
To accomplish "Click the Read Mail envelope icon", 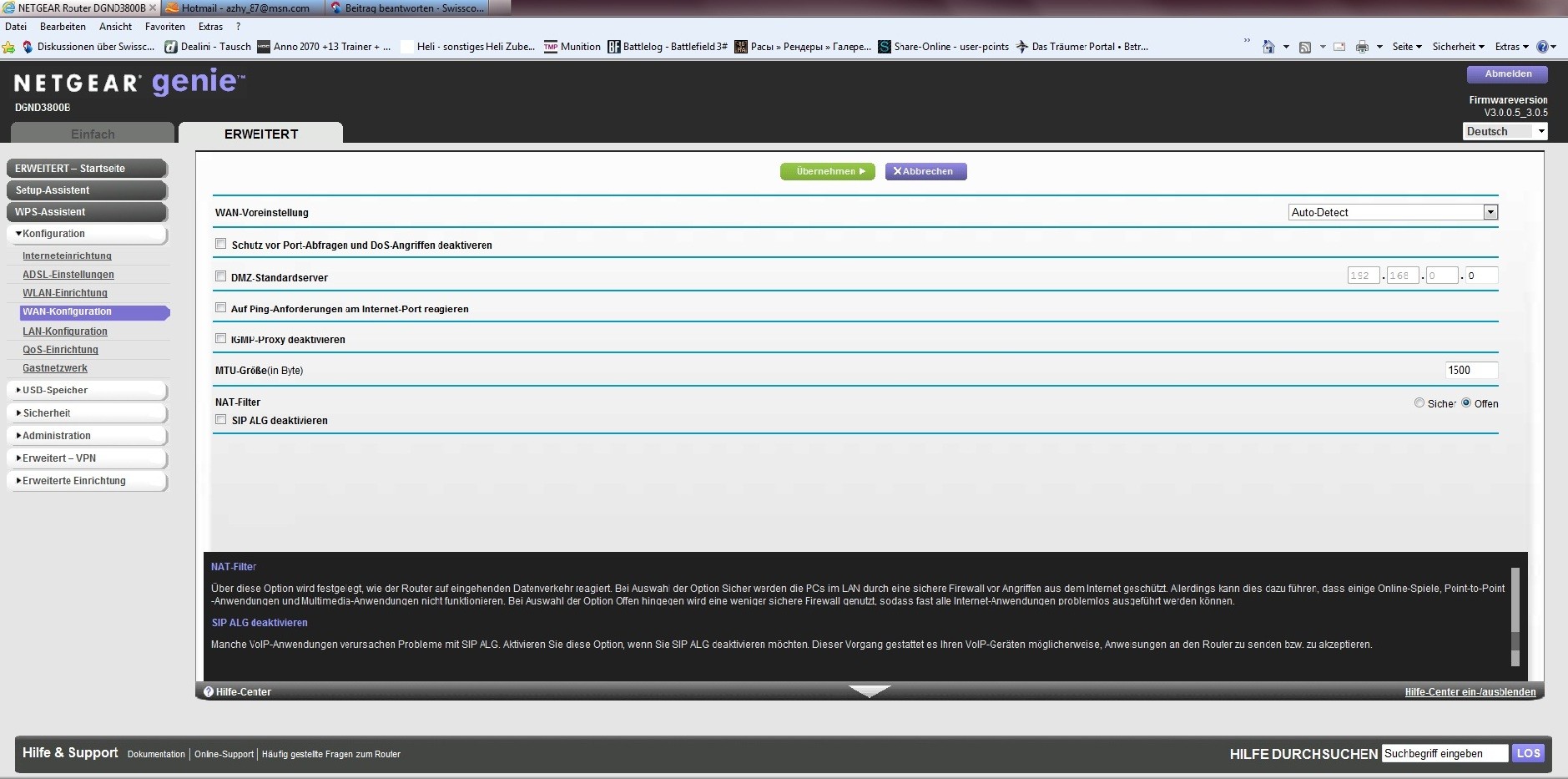I will pyautogui.click(x=1339, y=47).
